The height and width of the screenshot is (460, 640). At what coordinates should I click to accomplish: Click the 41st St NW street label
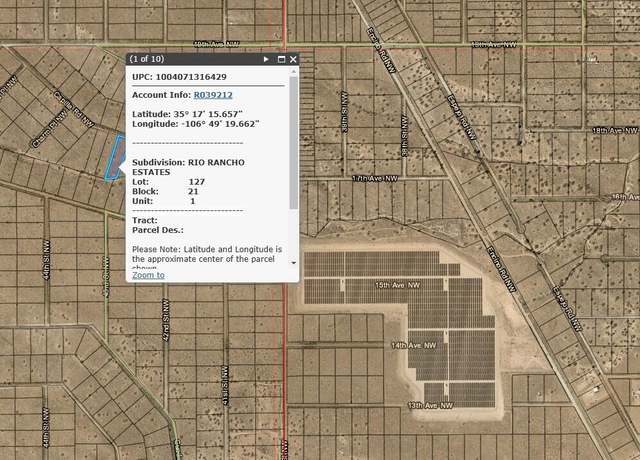[x=225, y=385]
